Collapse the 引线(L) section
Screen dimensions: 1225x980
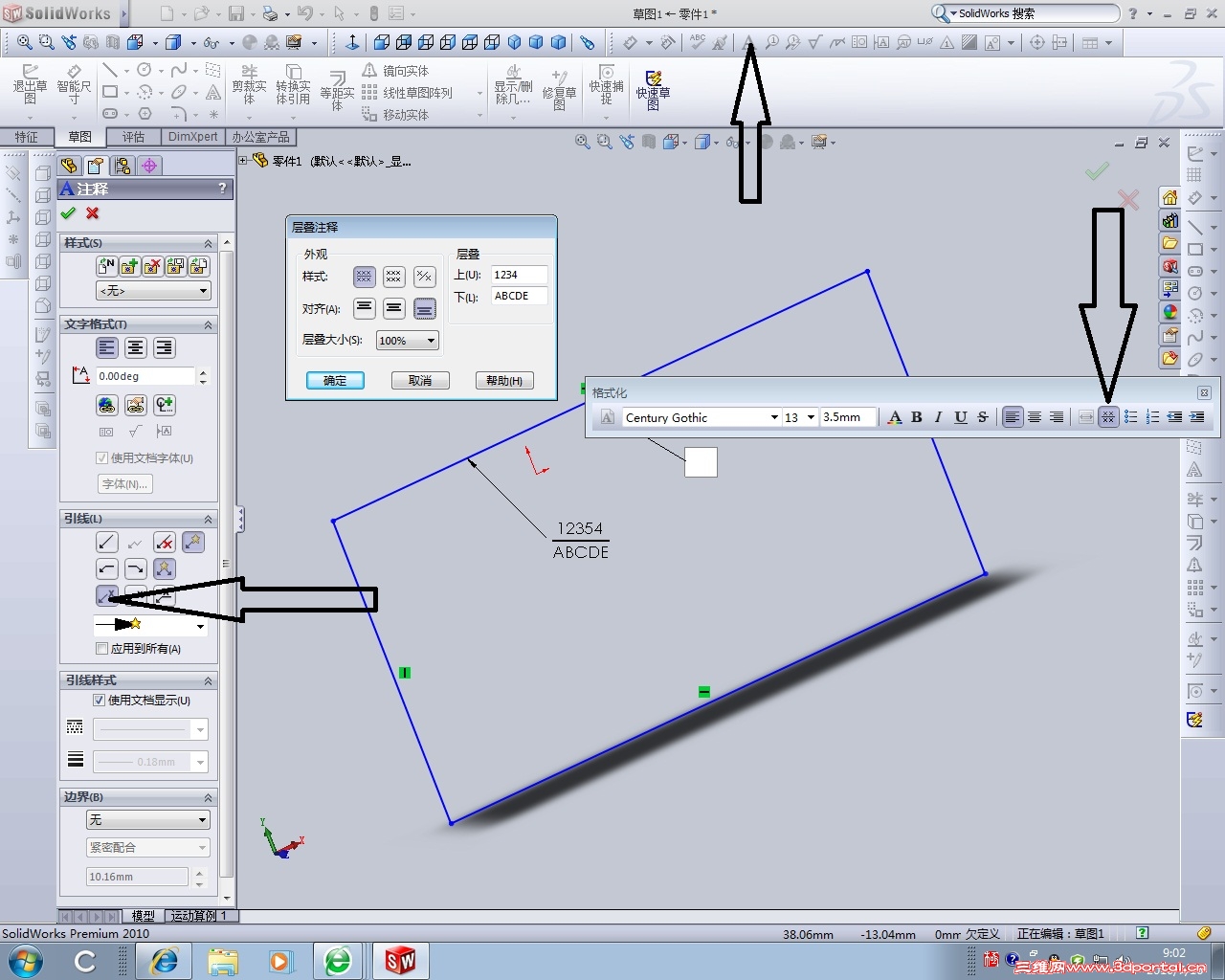point(208,519)
